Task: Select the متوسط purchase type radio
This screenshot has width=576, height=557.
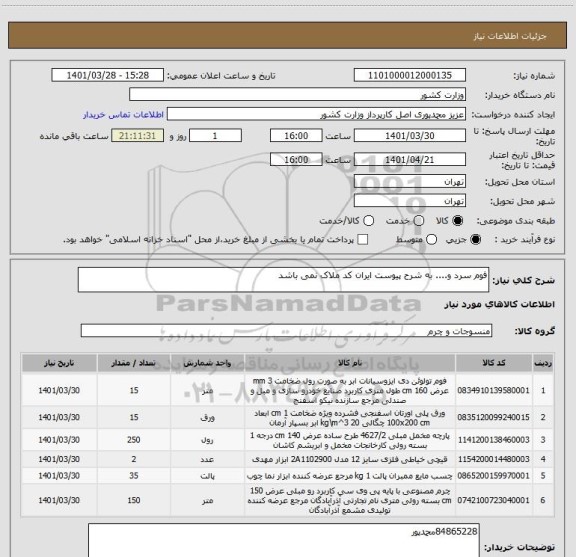Action: click(x=431, y=240)
